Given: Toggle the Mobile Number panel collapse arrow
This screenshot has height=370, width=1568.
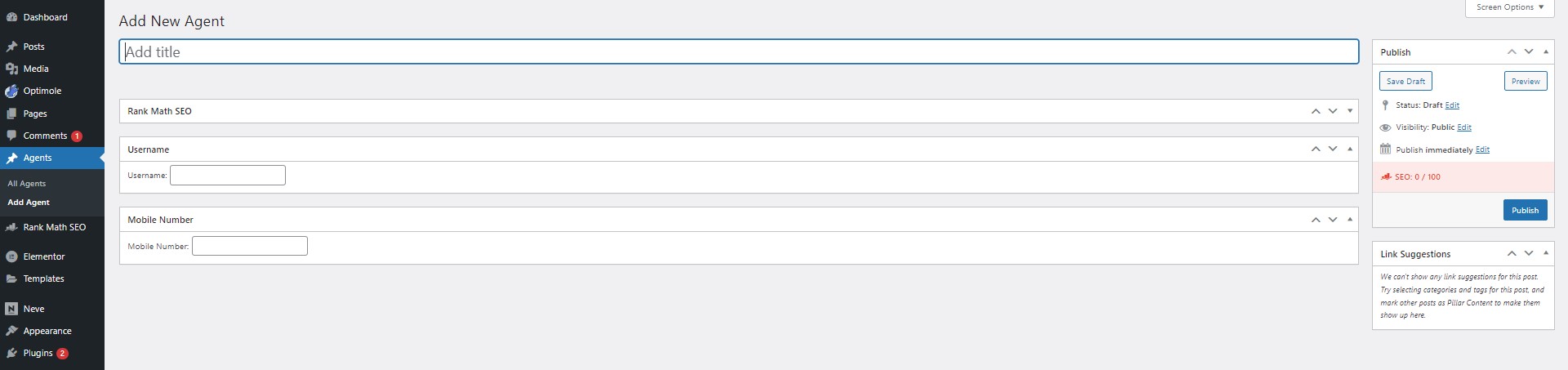Looking at the screenshot, I should pos(1350,219).
